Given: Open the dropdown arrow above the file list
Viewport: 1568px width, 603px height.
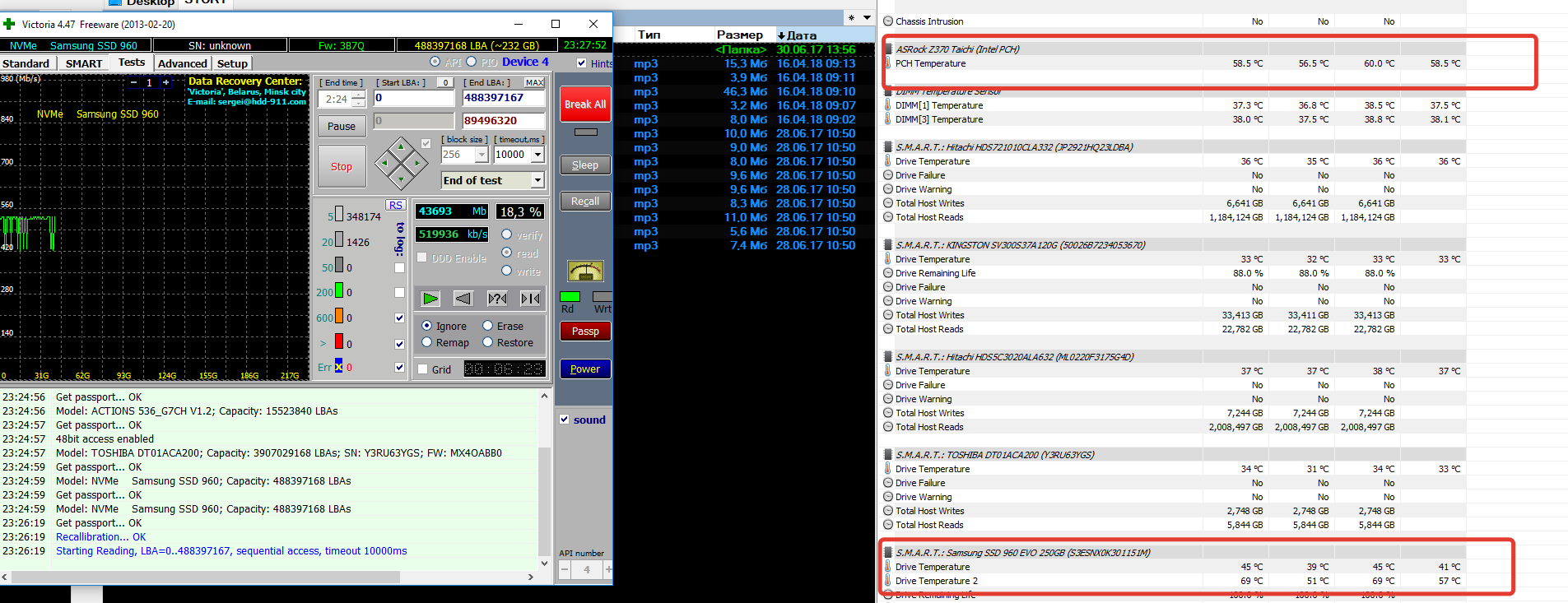Looking at the screenshot, I should point(867,17).
